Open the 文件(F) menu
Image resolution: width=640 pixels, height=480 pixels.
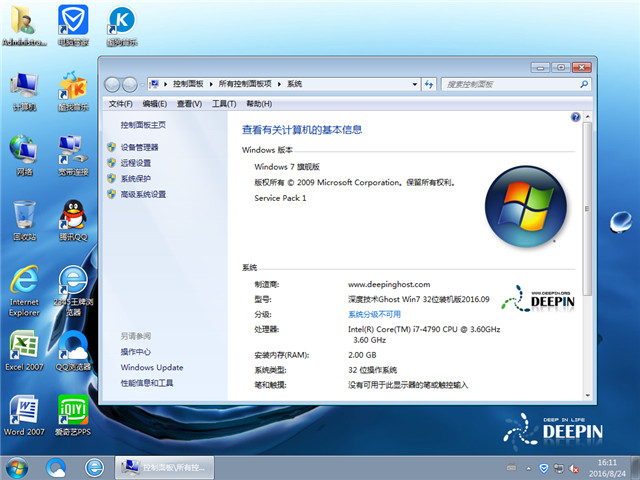point(120,104)
